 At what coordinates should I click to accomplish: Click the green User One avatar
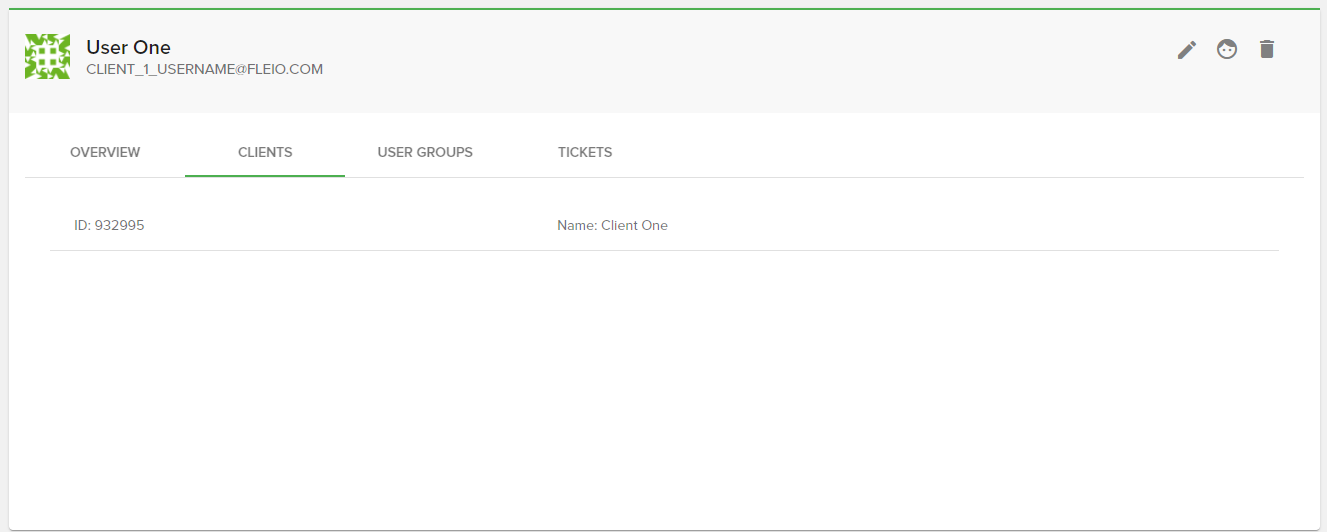pos(47,57)
